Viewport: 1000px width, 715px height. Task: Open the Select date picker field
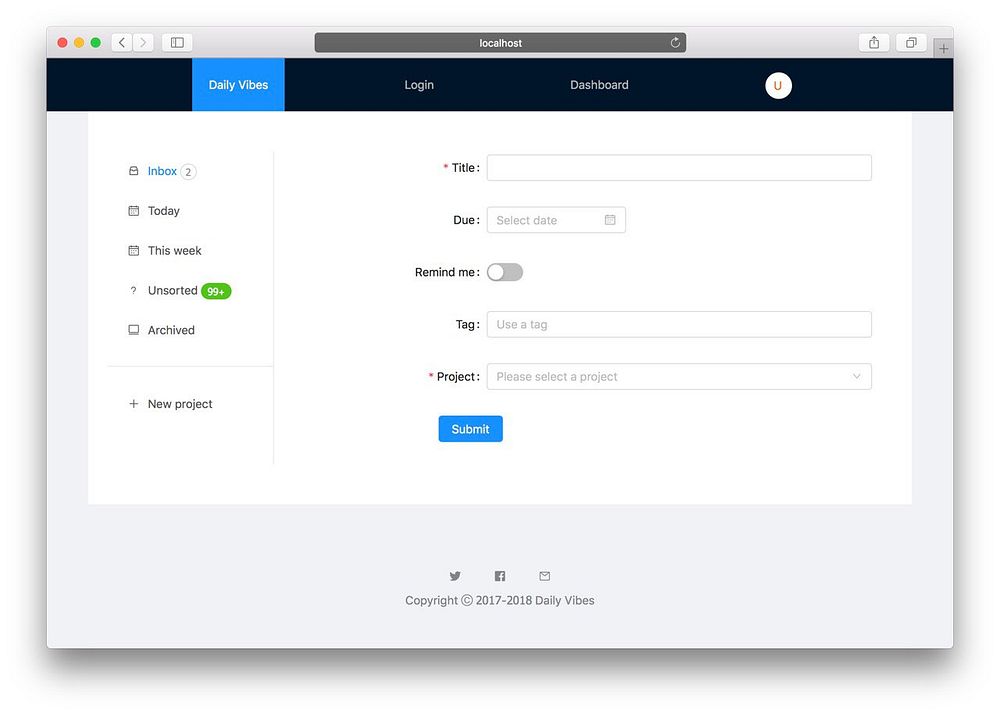coord(556,220)
